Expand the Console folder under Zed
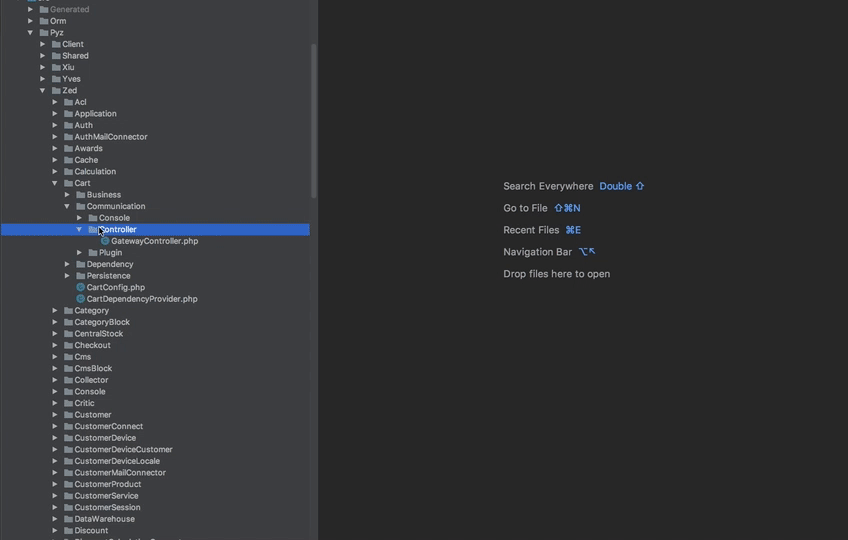The height and width of the screenshot is (540, 848). pyautogui.click(x=55, y=392)
